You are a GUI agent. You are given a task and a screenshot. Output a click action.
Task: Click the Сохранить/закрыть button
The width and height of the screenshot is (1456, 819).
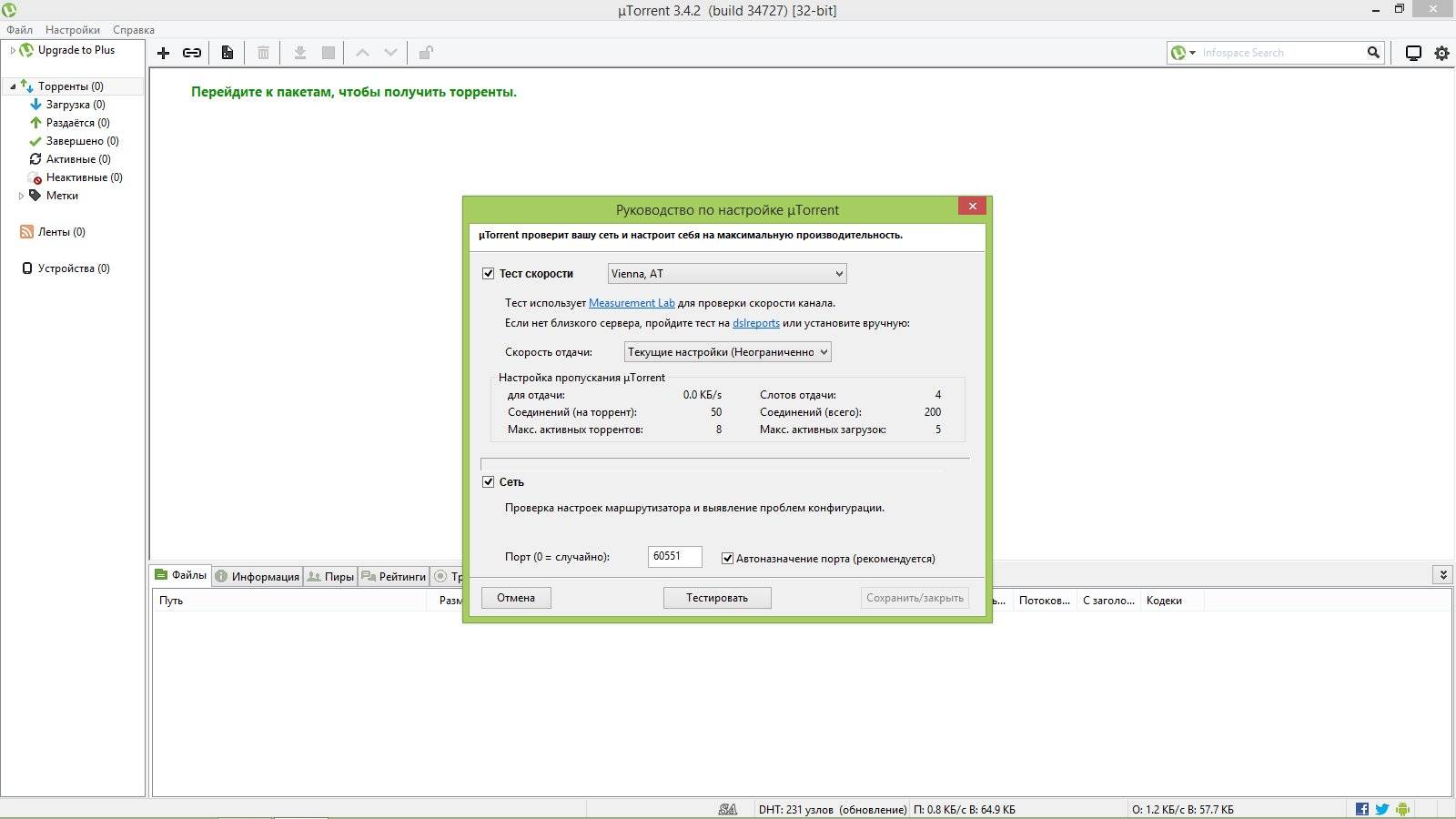(915, 598)
